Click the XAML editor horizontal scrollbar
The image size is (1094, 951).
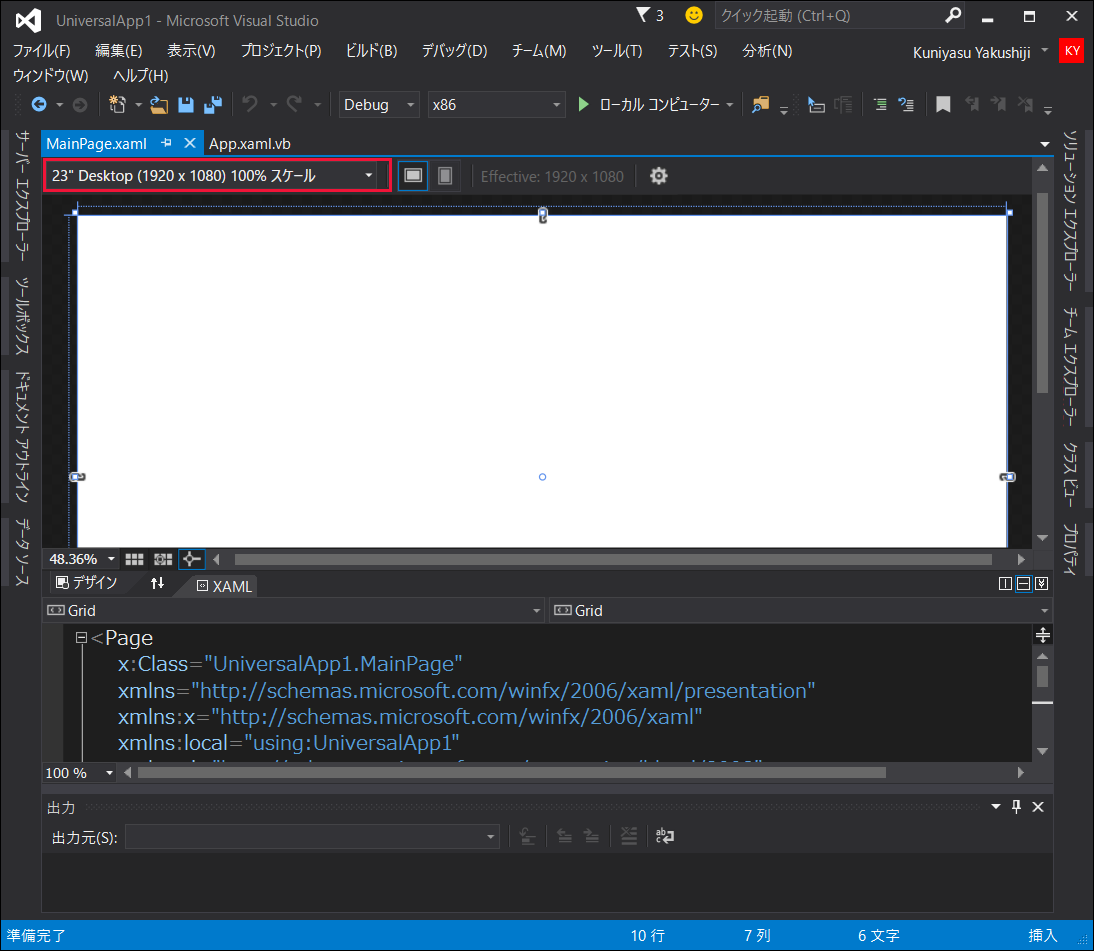[x=511, y=772]
